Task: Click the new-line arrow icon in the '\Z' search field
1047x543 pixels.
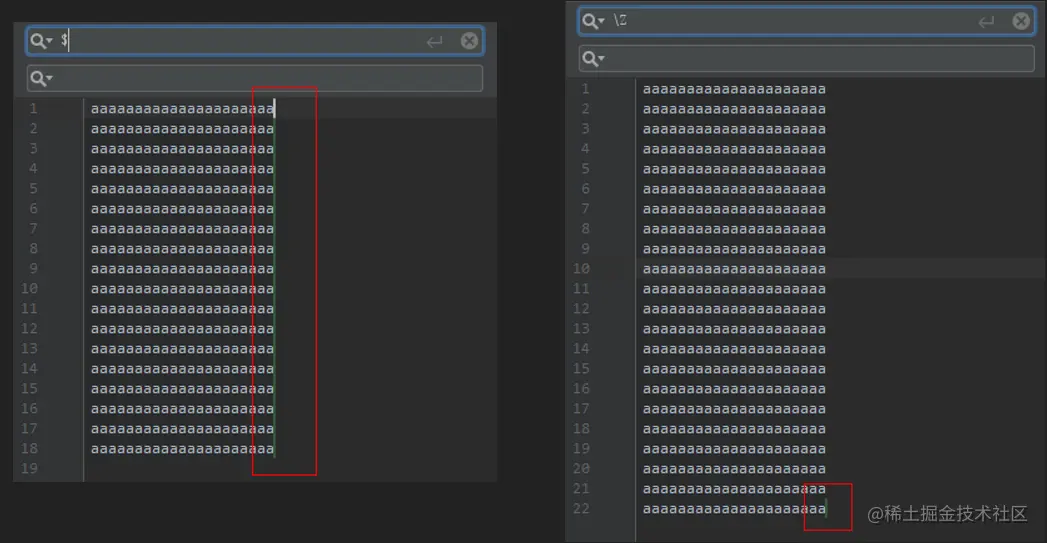Action: click(x=986, y=22)
